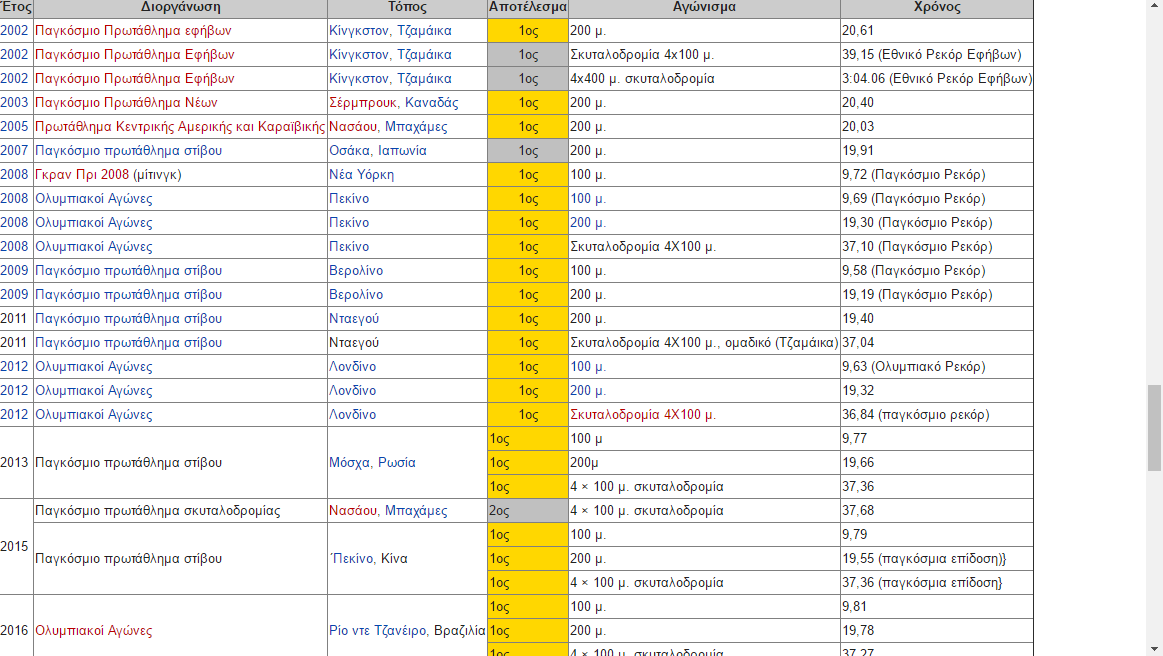Screen dimensions: 1163x656
Task: Go to the Νέα Υόρκη link
Action: (361, 175)
